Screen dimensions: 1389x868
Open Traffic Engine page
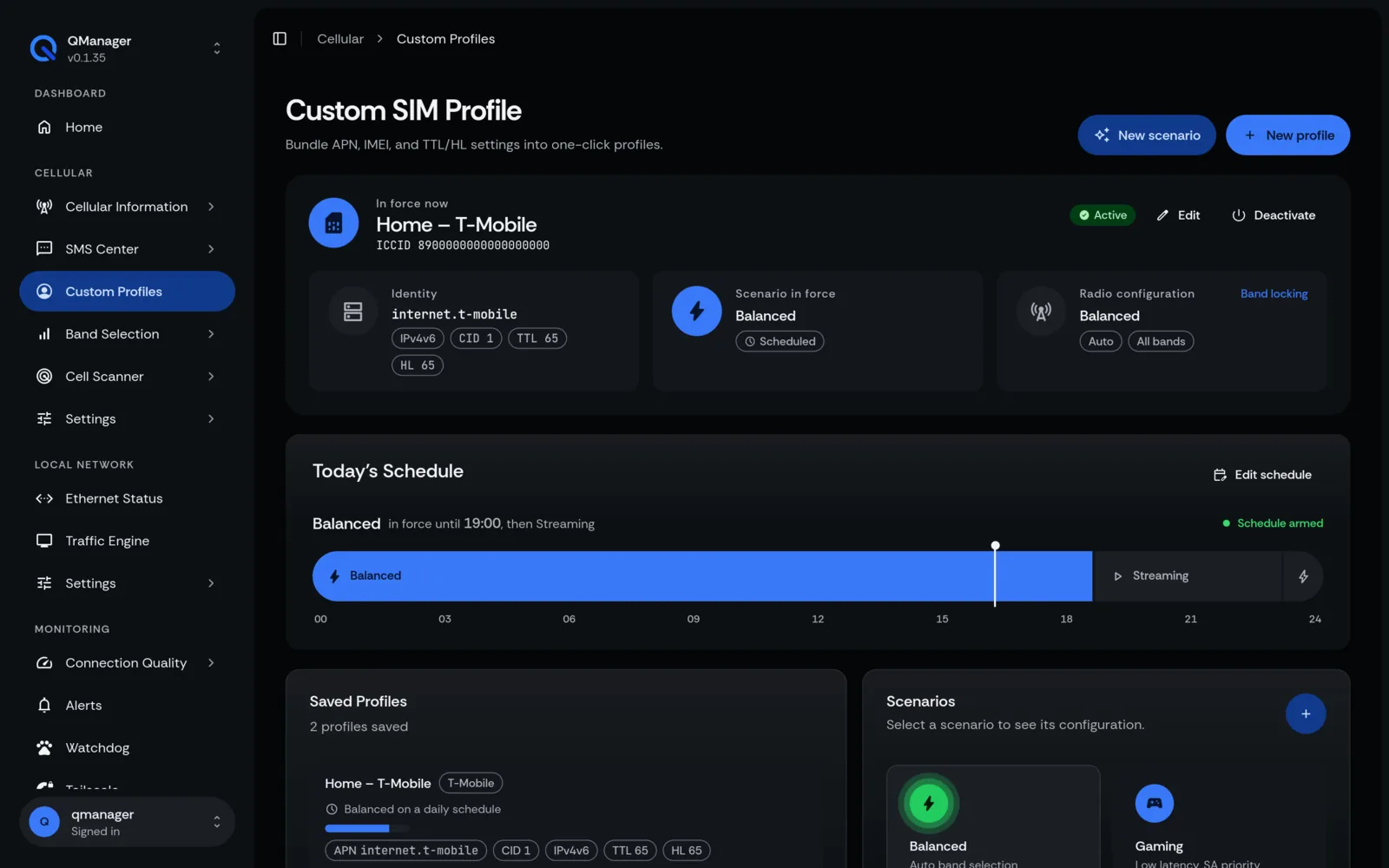click(x=127, y=541)
